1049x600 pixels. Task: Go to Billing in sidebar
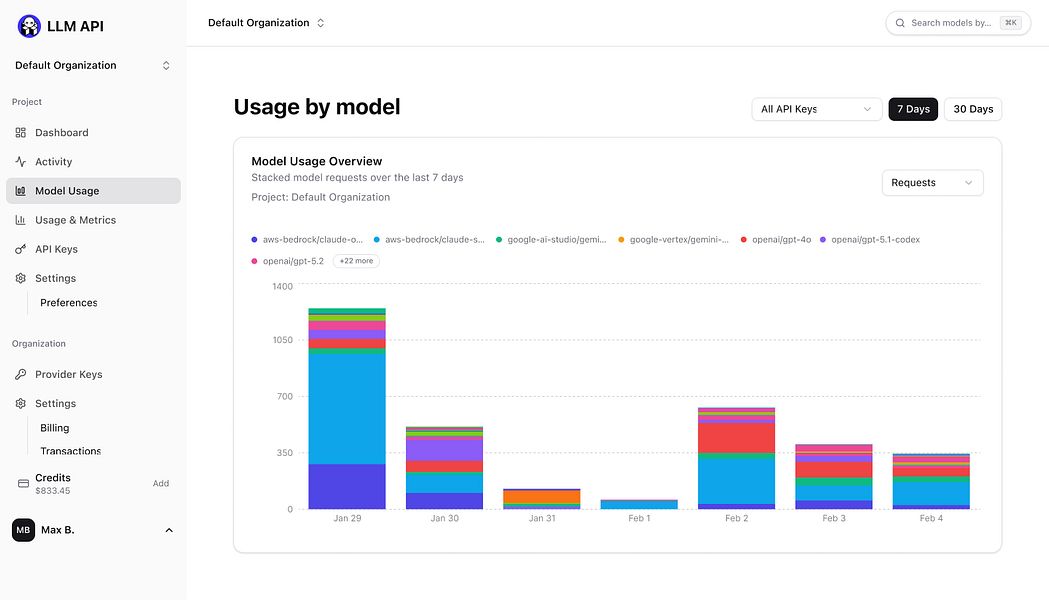click(x=55, y=428)
